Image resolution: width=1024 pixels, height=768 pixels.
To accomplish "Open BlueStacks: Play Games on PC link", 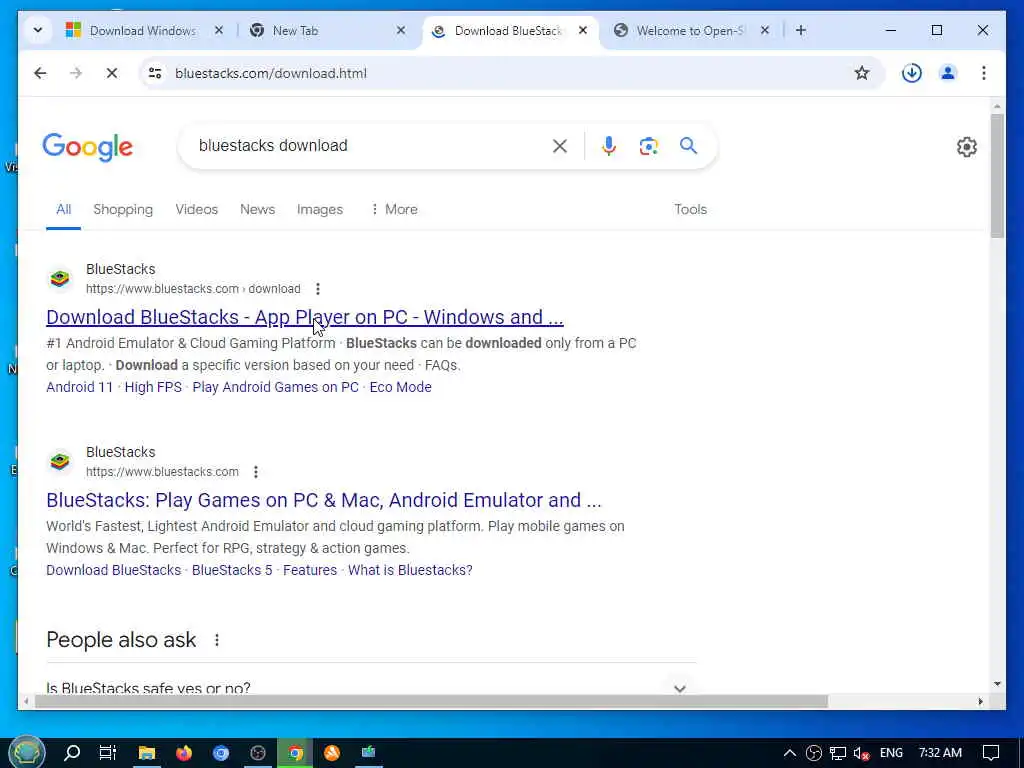I will click(323, 500).
